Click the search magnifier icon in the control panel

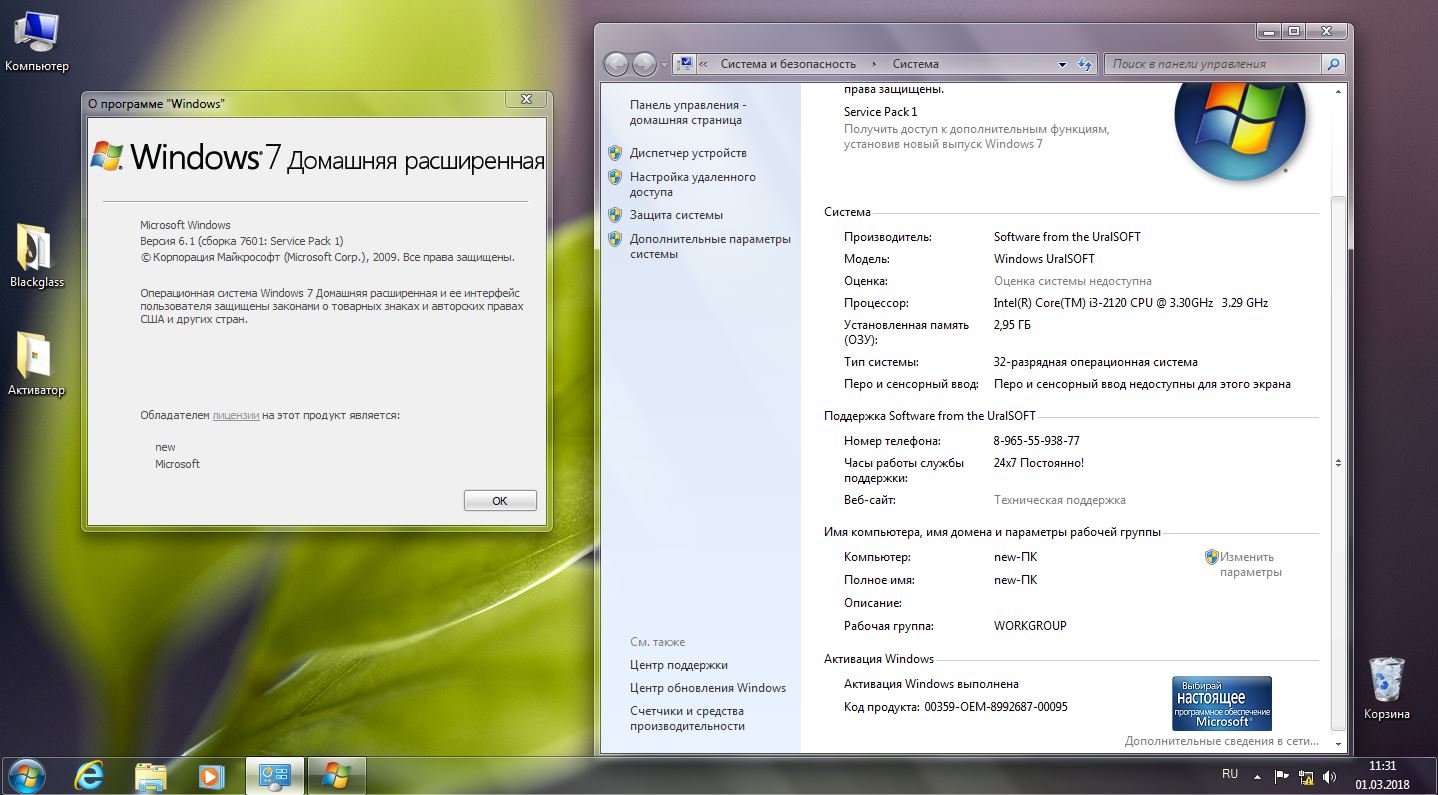click(x=1332, y=64)
